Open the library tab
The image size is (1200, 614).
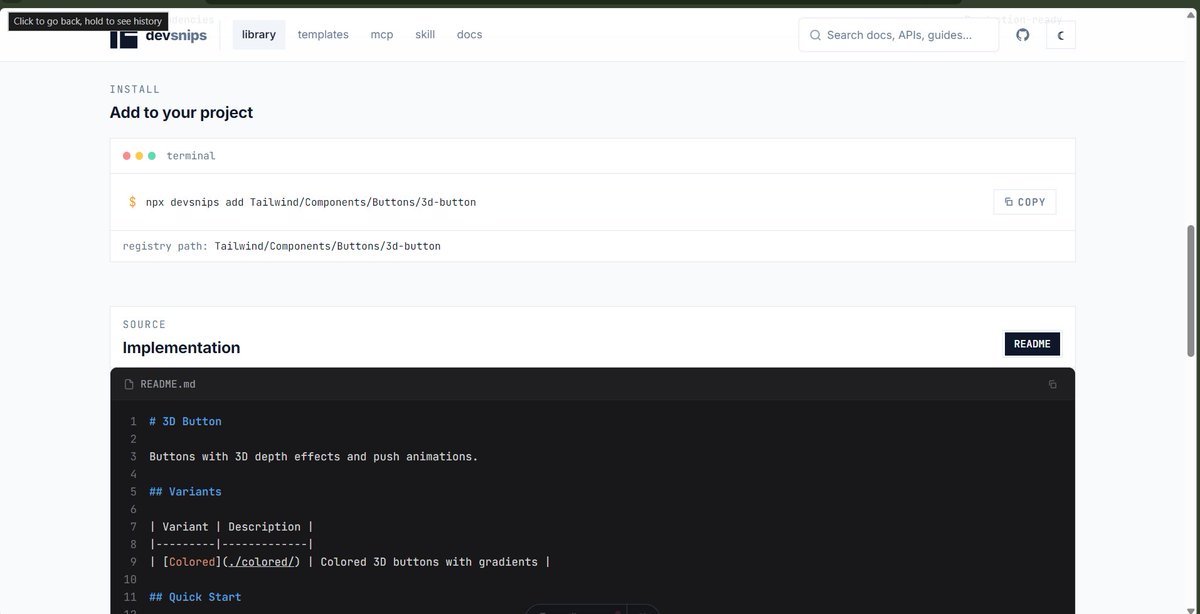tap(259, 35)
